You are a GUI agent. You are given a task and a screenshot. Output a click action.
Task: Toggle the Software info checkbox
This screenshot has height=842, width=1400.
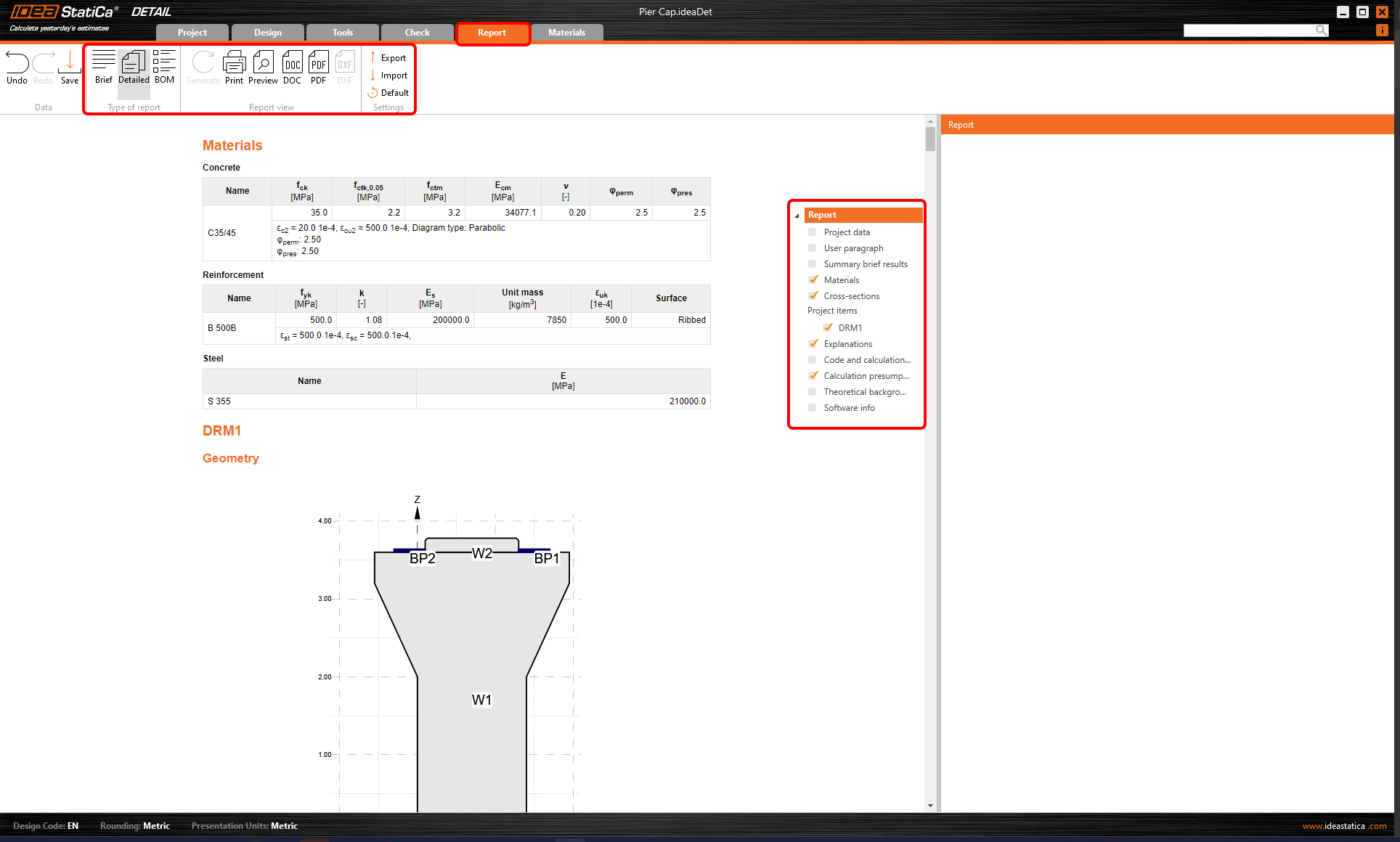tap(813, 408)
